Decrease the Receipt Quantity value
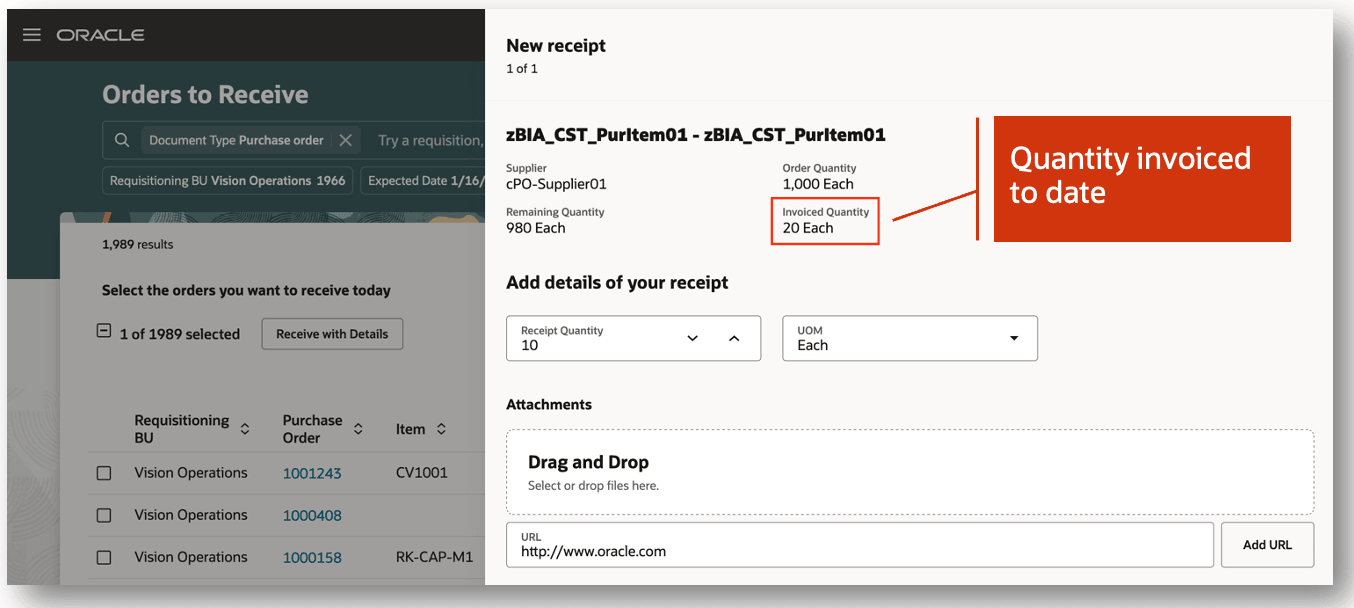Screen dimensions: 1354x608 (x=692, y=338)
